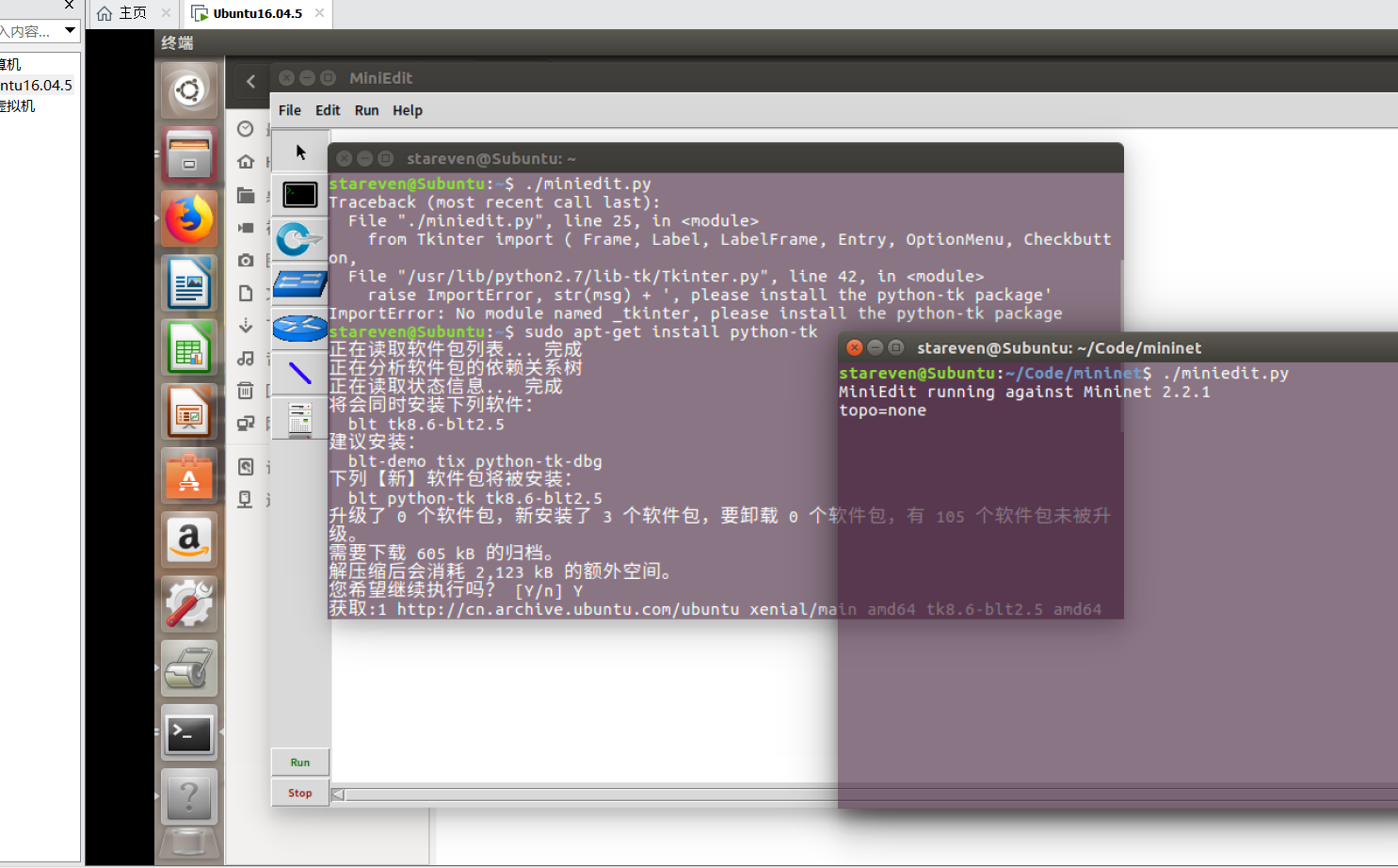Viewport: 1398px width, 868px height.
Task: Open the Help question-mark dock icon
Action: point(189,796)
